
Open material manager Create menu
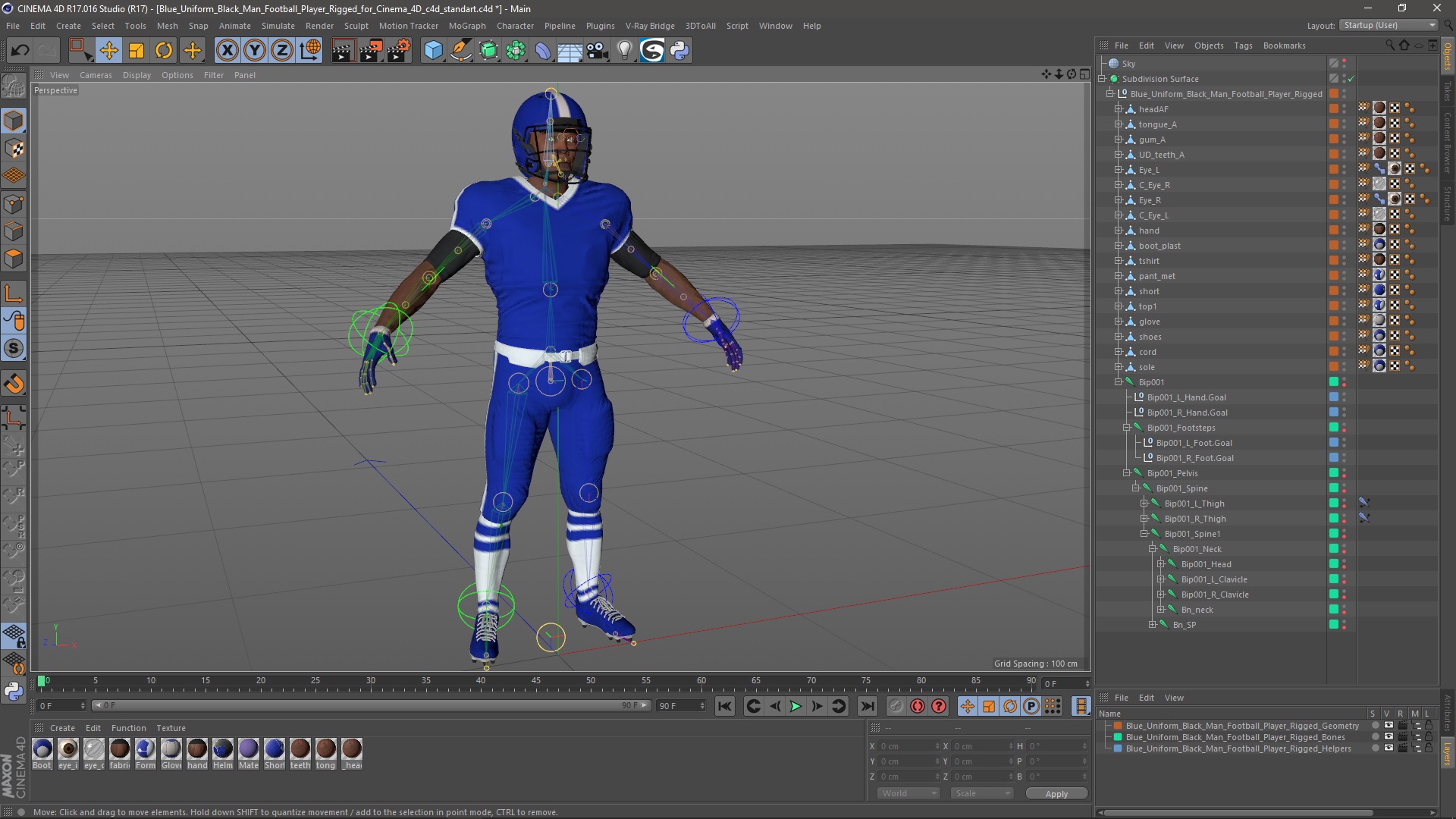point(62,728)
